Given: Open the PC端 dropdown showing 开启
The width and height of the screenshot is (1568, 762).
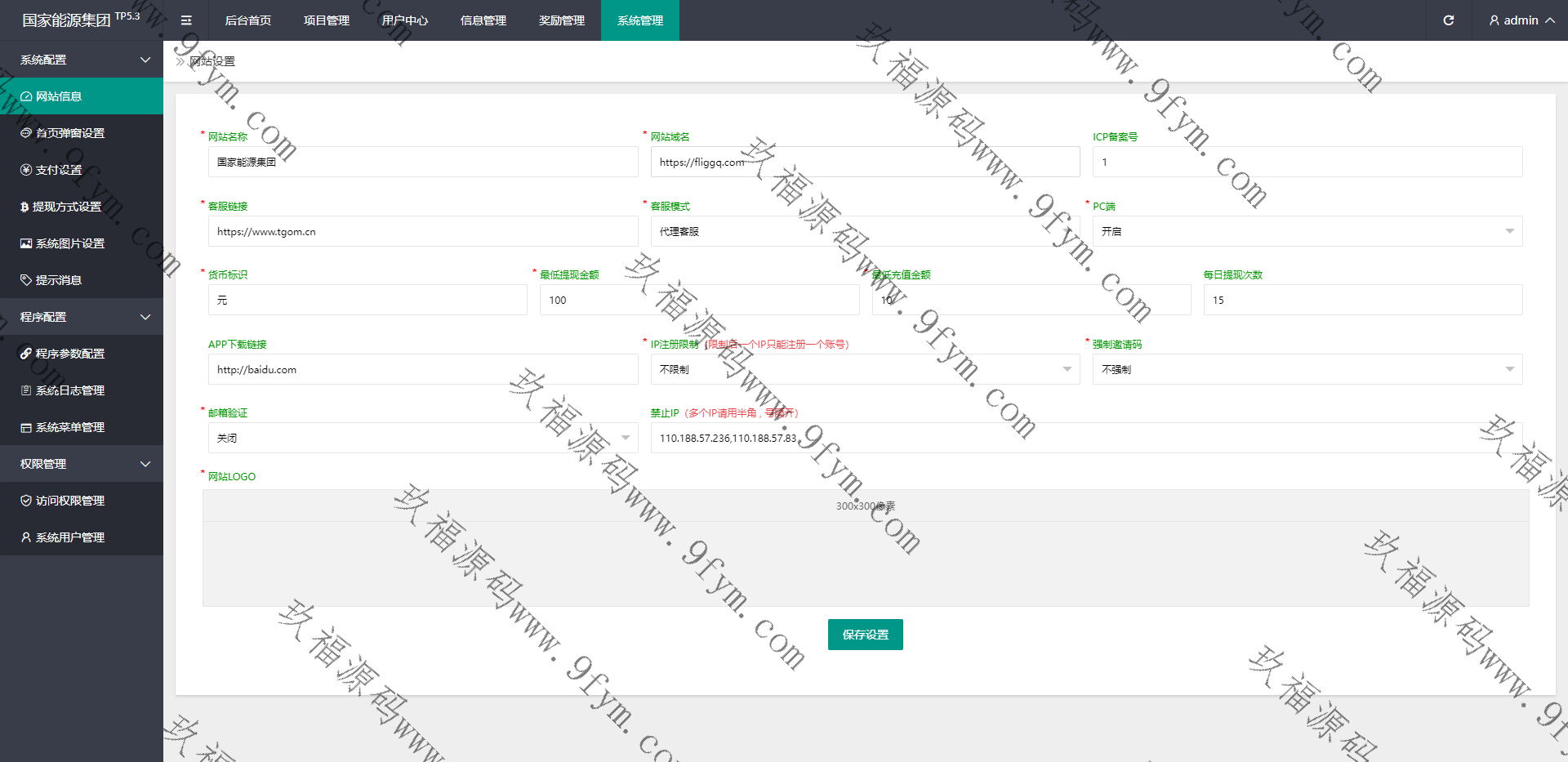Looking at the screenshot, I should tap(1307, 231).
